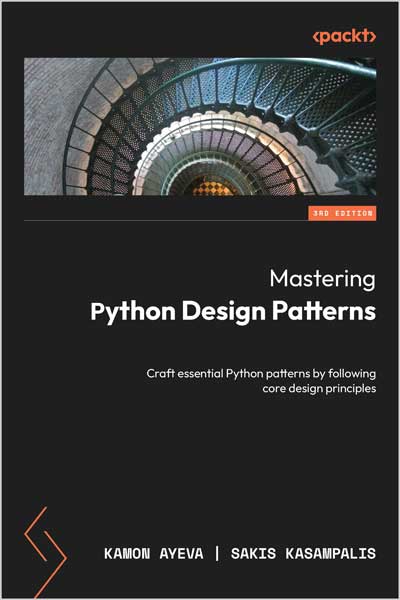Viewport: 400px width, 600px height.
Task: Click the title Python Design Patterns
Action: pos(233,312)
